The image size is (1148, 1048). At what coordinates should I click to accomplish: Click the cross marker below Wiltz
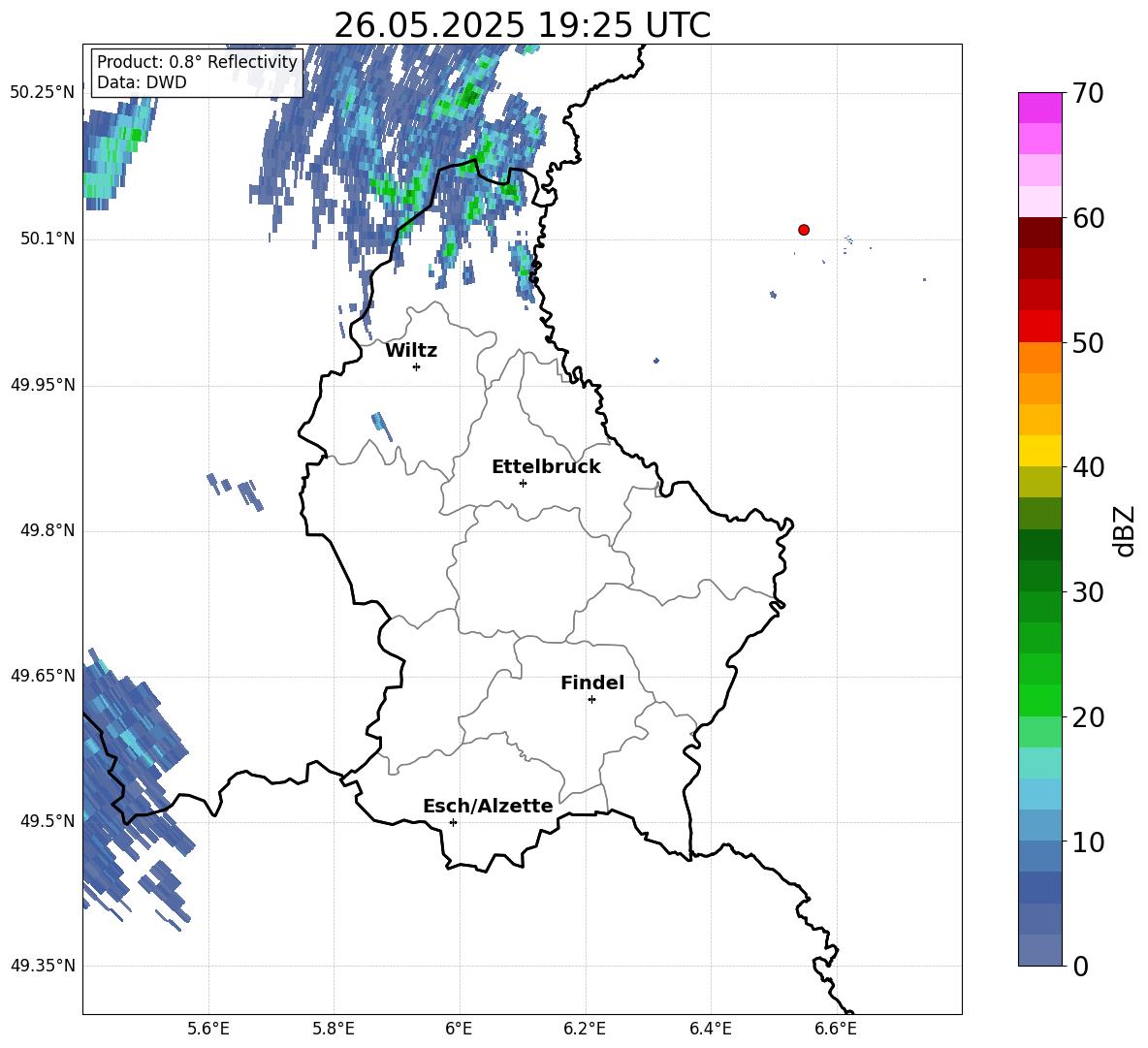click(x=417, y=366)
